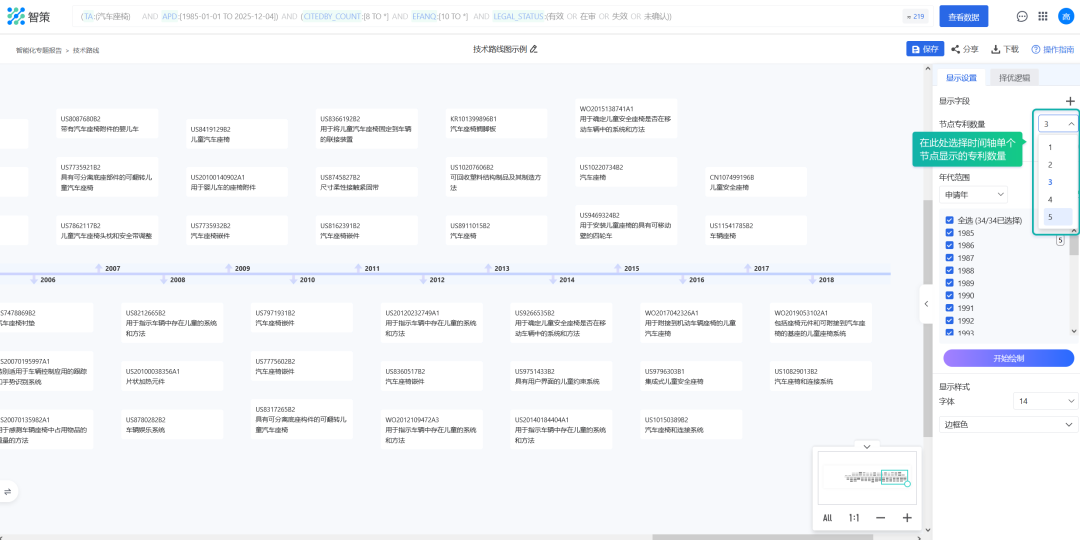Reset zoom with the 1:1 button
Image resolution: width=1080 pixels, height=540 pixels.
[x=853, y=518]
